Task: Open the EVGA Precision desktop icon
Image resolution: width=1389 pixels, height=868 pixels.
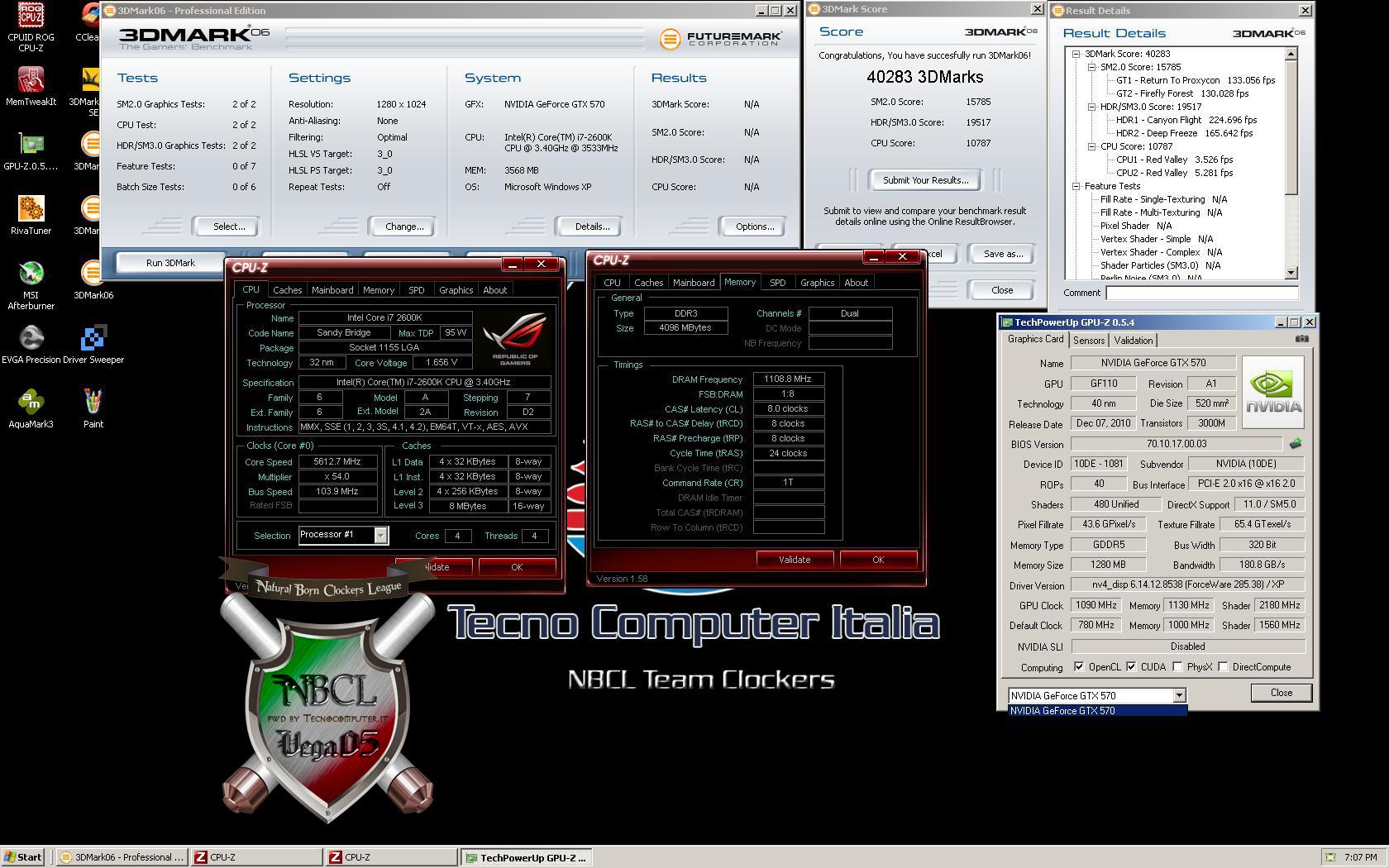Action: [31, 345]
